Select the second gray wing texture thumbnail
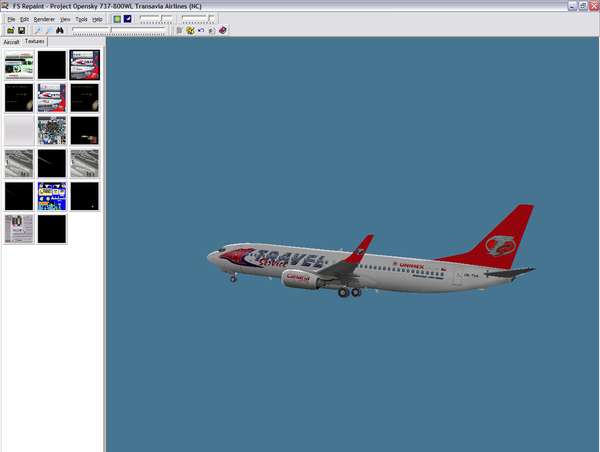Viewport: 600px width, 452px height. tap(85, 163)
